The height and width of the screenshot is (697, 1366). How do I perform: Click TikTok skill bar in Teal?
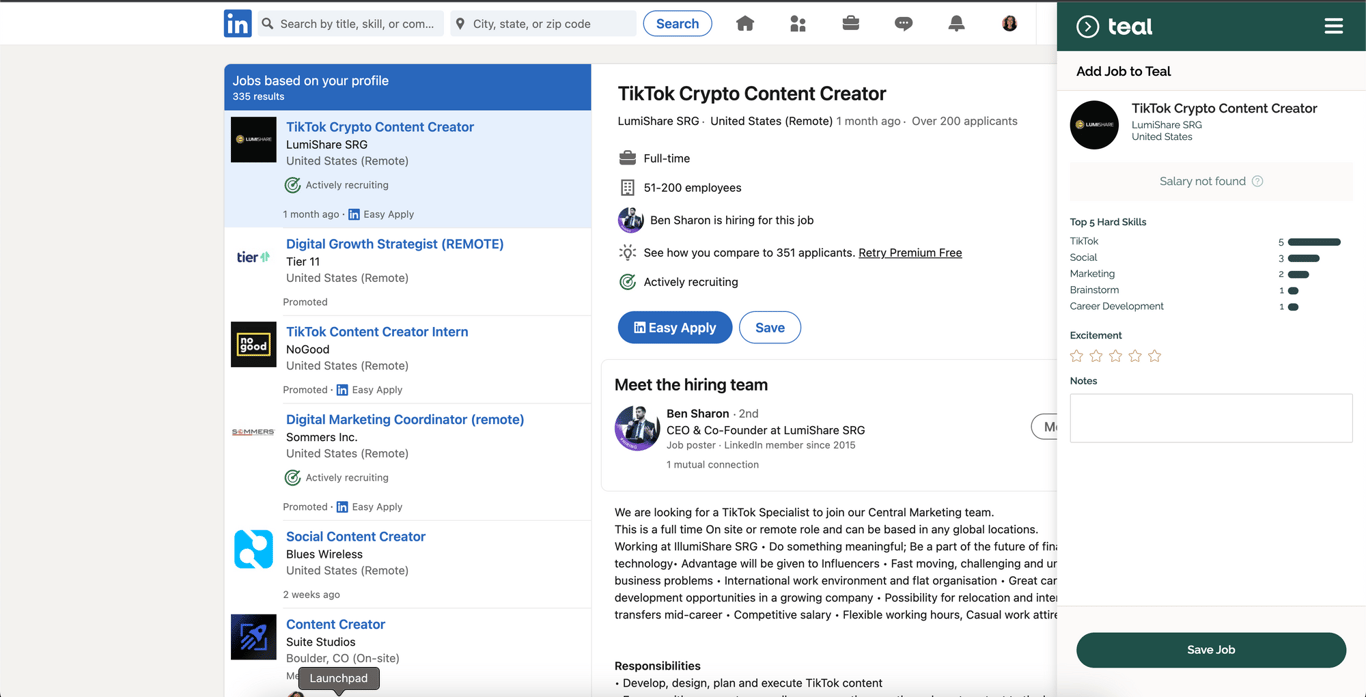[x=1314, y=242]
